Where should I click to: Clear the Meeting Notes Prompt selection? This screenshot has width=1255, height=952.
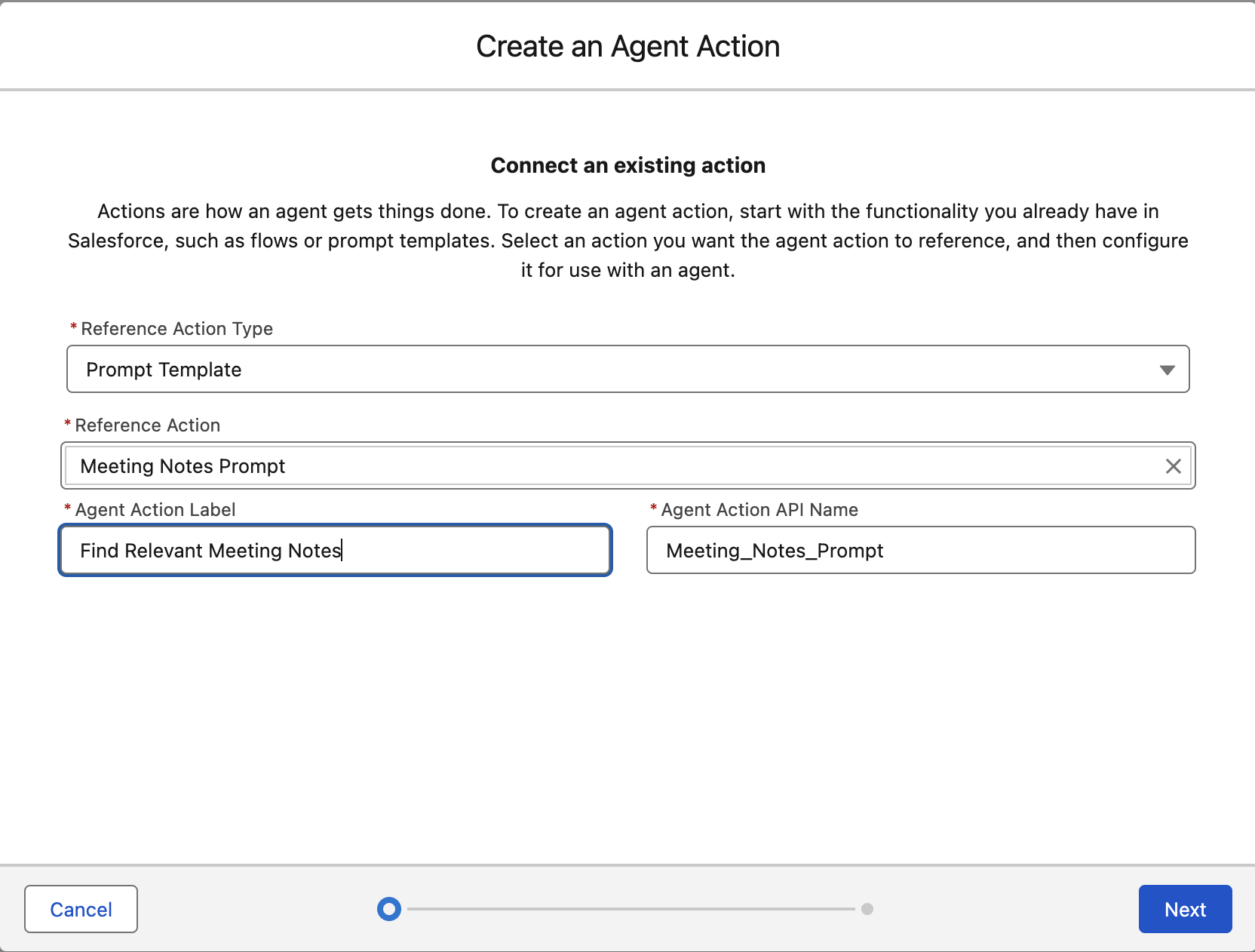tap(1173, 466)
